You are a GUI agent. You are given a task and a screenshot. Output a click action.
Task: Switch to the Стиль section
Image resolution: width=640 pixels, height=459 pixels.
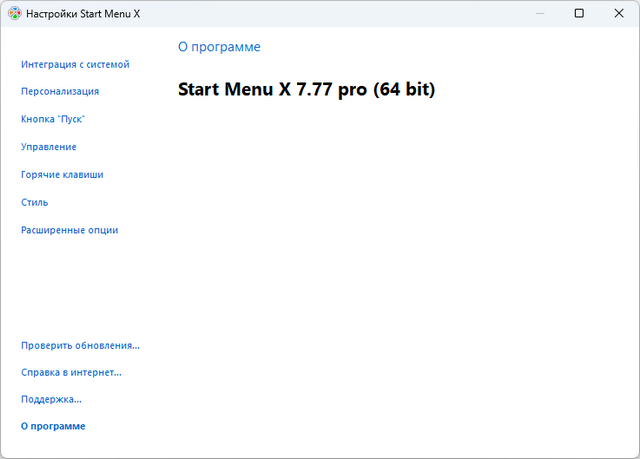tap(34, 202)
